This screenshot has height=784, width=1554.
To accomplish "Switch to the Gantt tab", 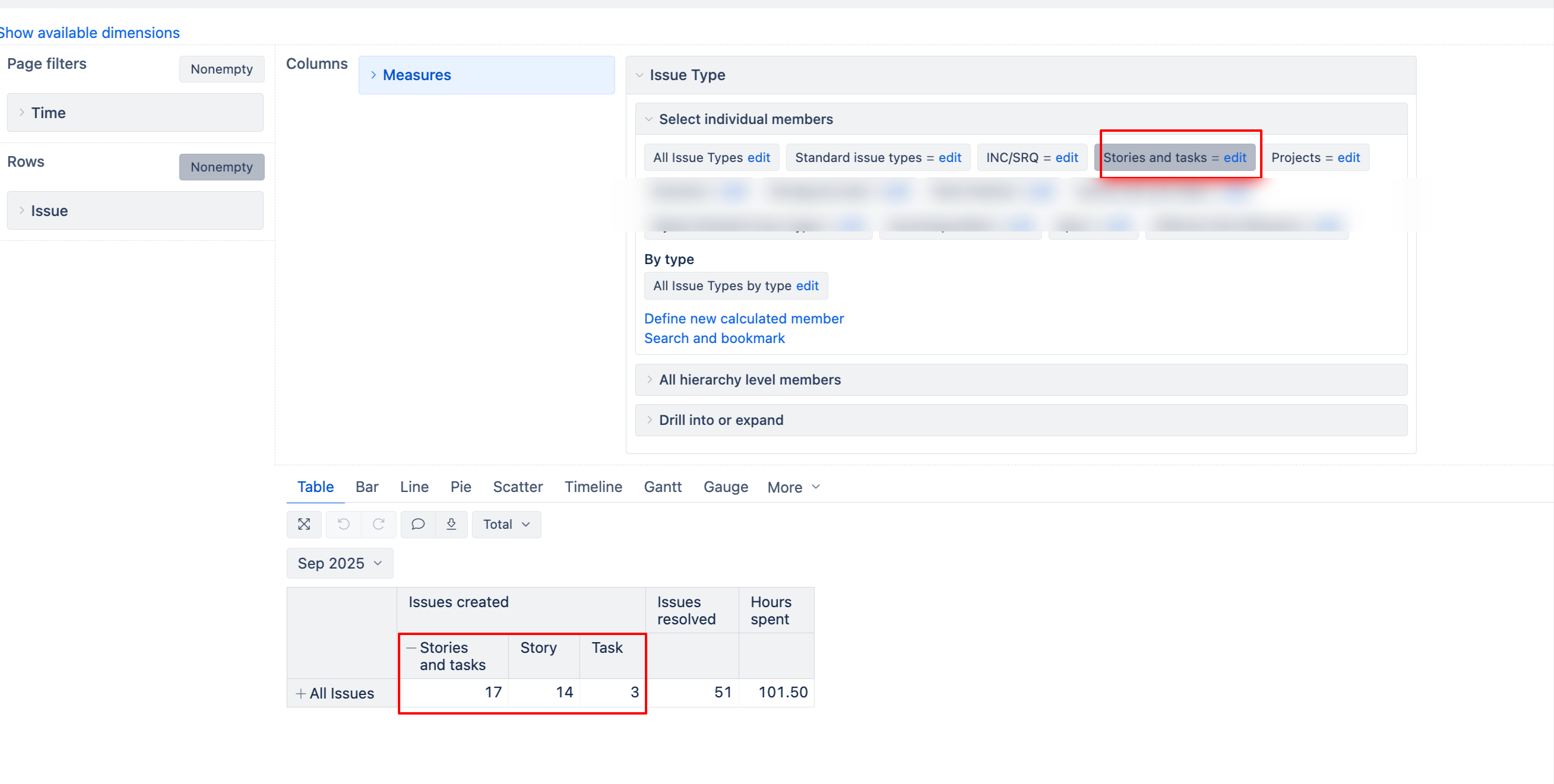I will pos(662,487).
